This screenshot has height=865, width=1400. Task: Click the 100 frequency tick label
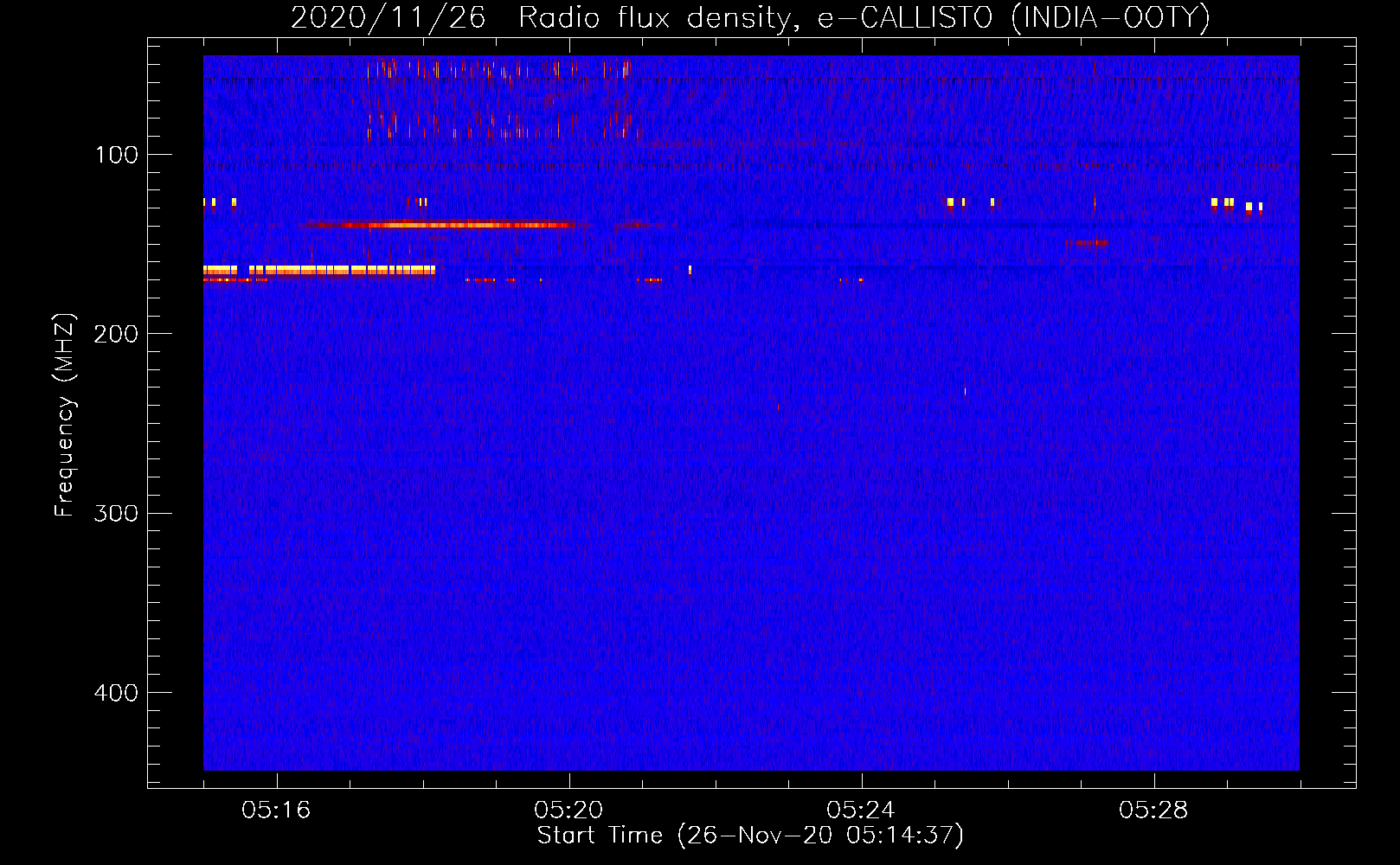(117, 155)
